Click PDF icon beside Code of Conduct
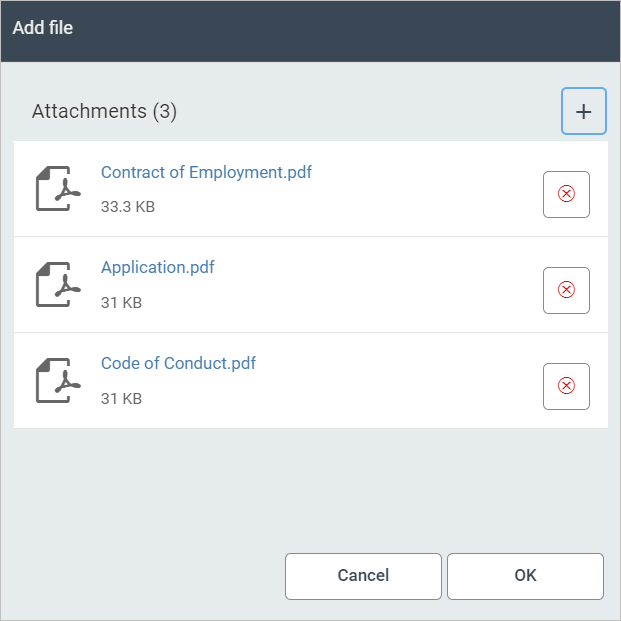The image size is (621, 621). (58, 381)
